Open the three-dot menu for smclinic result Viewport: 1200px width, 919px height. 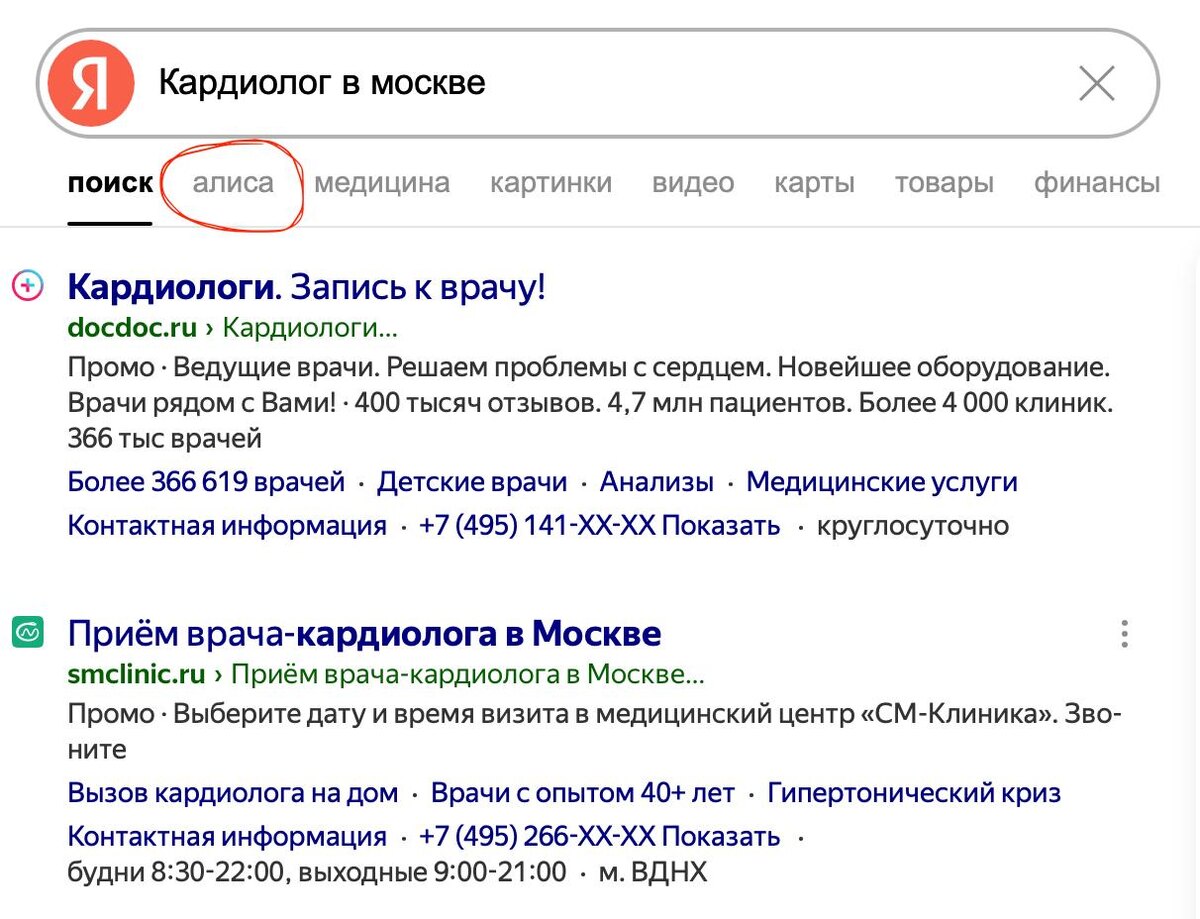1125,634
